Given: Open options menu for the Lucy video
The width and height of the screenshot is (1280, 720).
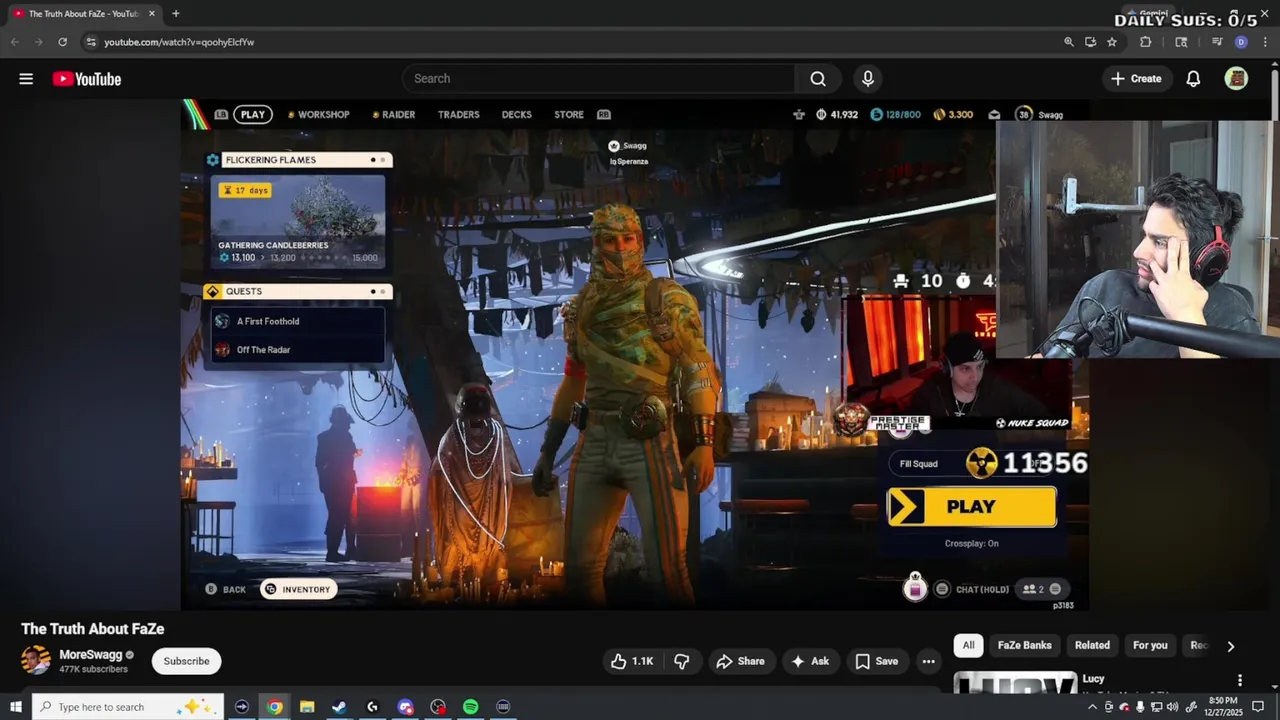Looking at the screenshot, I should [x=1240, y=680].
